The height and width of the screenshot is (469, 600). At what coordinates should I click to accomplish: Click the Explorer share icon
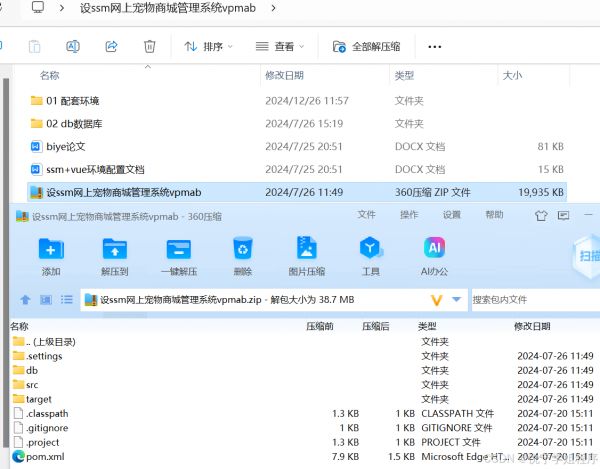(x=111, y=47)
